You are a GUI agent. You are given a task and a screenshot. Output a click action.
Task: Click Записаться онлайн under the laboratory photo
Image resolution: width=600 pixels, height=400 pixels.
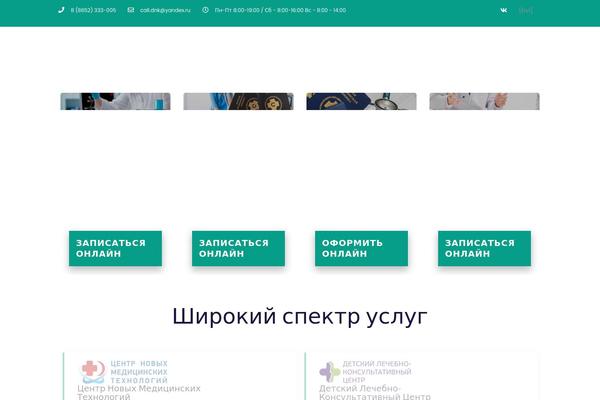point(115,248)
